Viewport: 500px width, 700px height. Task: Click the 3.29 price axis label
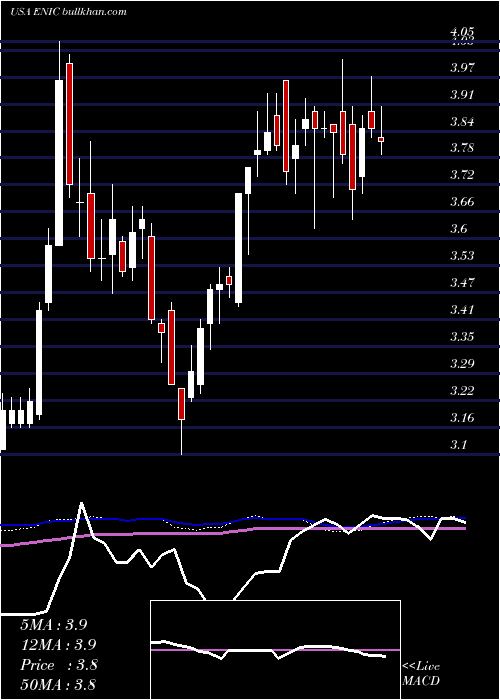pos(463,363)
